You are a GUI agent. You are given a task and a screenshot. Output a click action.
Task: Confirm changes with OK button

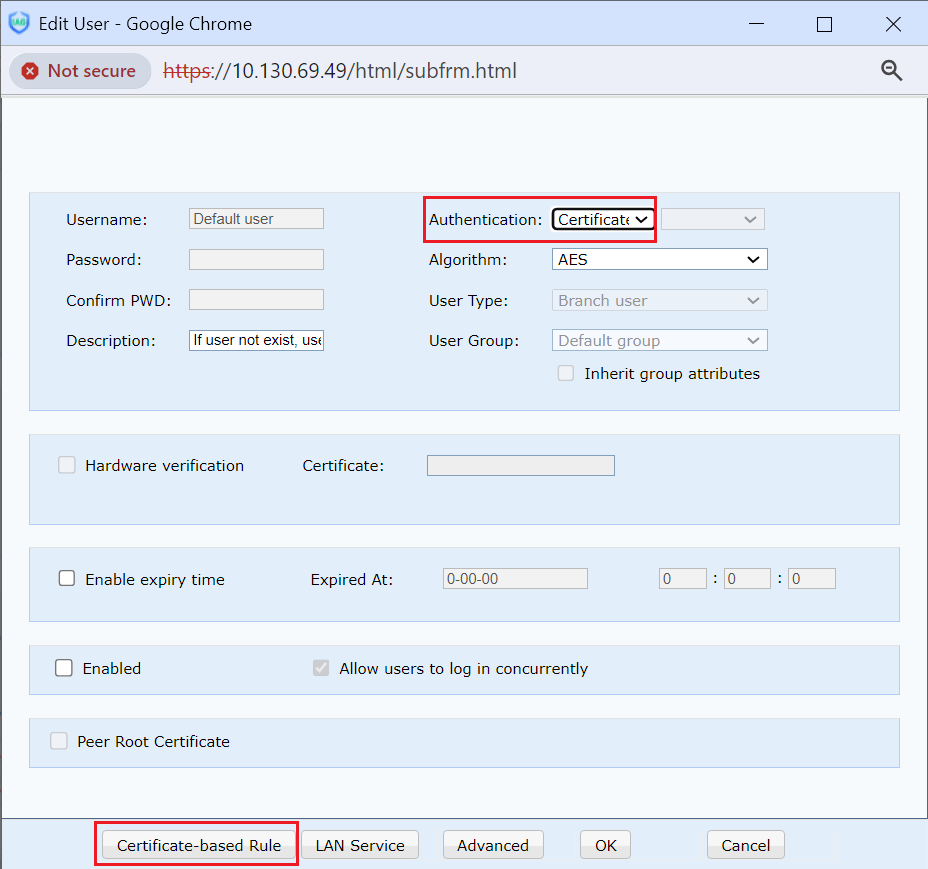pyautogui.click(x=606, y=845)
